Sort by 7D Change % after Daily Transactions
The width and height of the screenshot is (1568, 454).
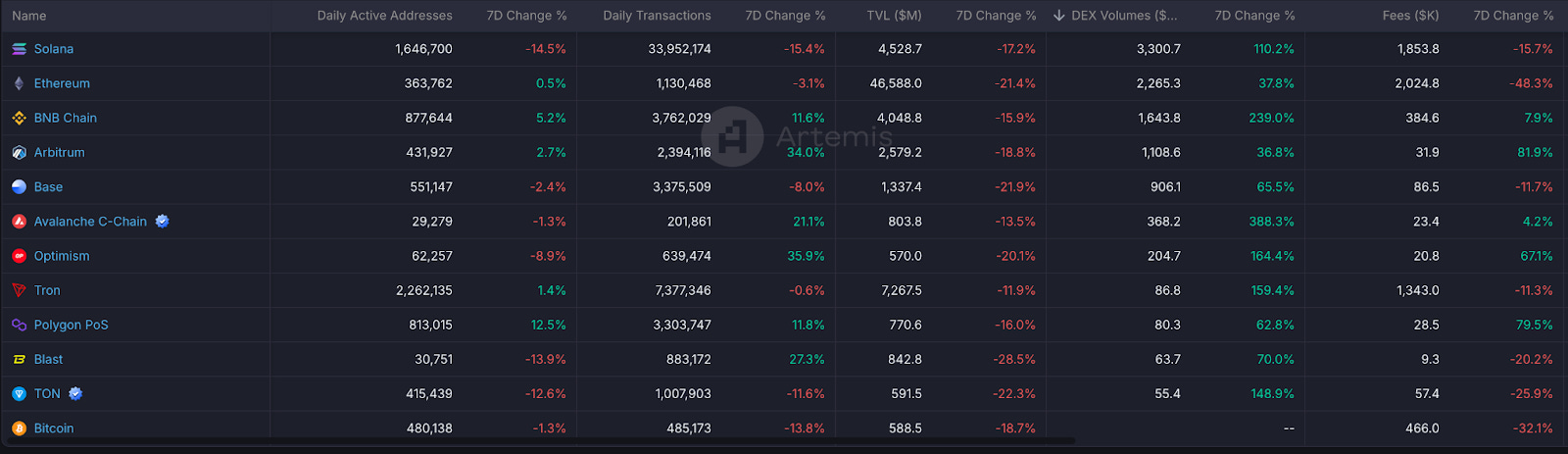pyautogui.click(x=786, y=16)
